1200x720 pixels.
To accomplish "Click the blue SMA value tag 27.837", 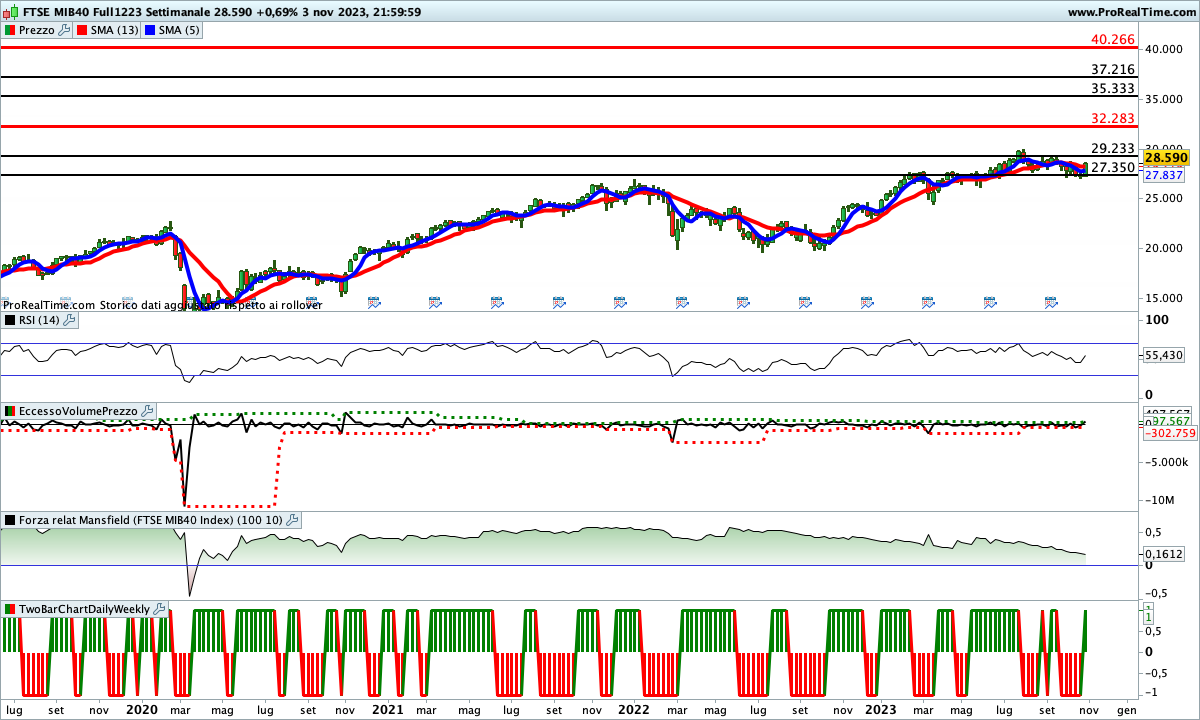I will [x=1164, y=175].
